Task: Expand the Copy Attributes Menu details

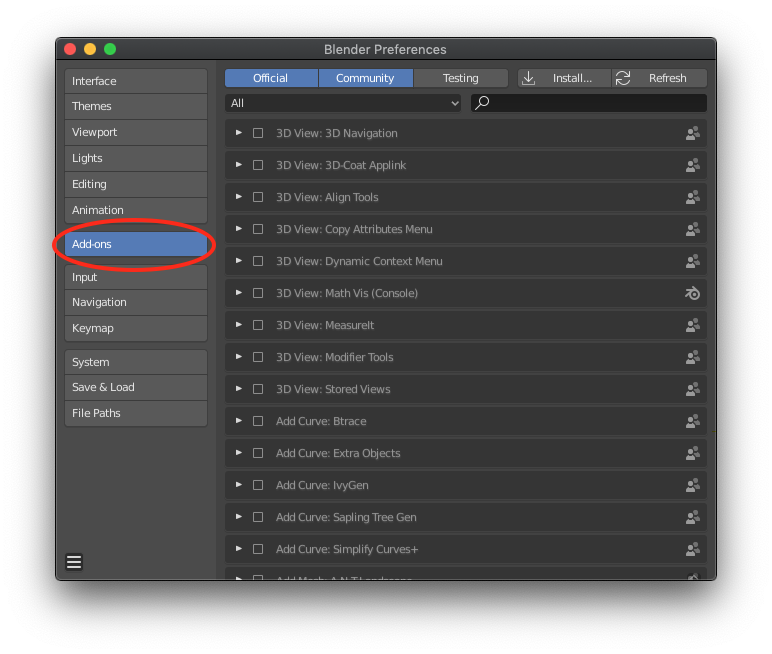Action: point(239,229)
